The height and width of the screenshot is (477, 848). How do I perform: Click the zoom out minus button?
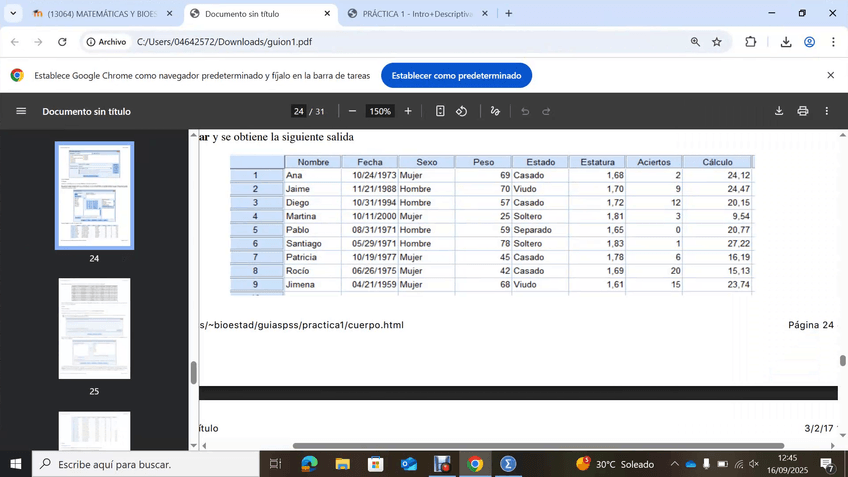(352, 111)
